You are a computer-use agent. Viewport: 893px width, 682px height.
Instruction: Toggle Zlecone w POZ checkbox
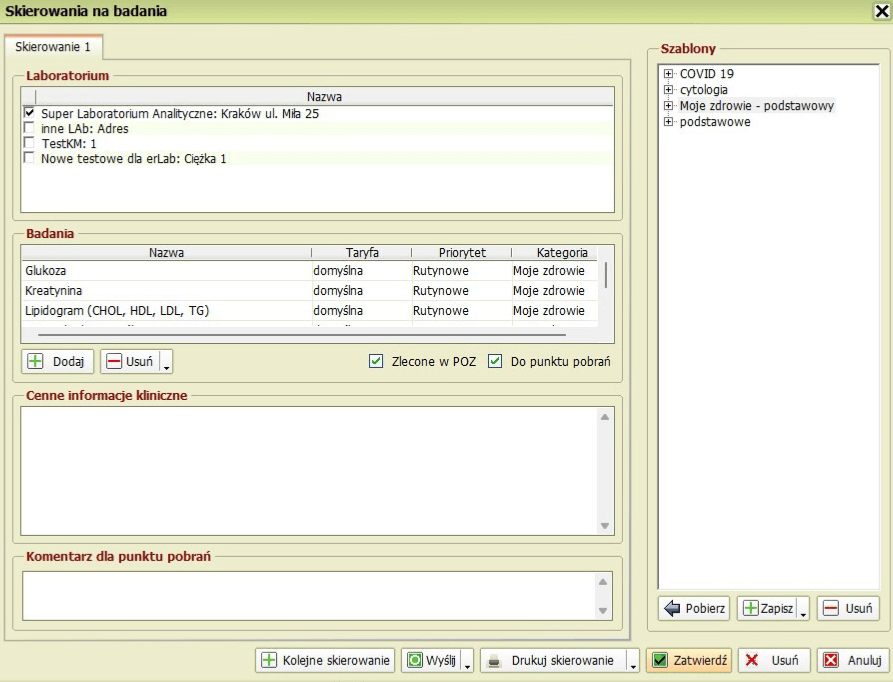click(376, 362)
